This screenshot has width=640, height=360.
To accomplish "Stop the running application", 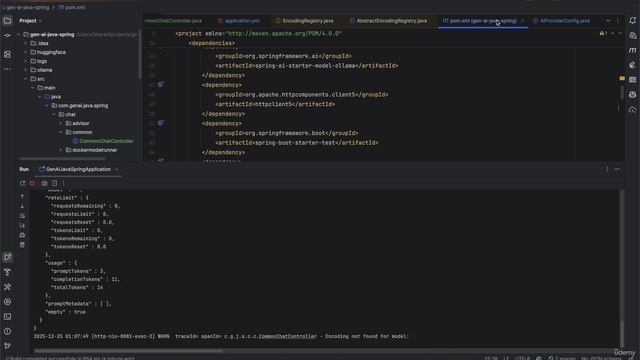I will click(33, 183).
